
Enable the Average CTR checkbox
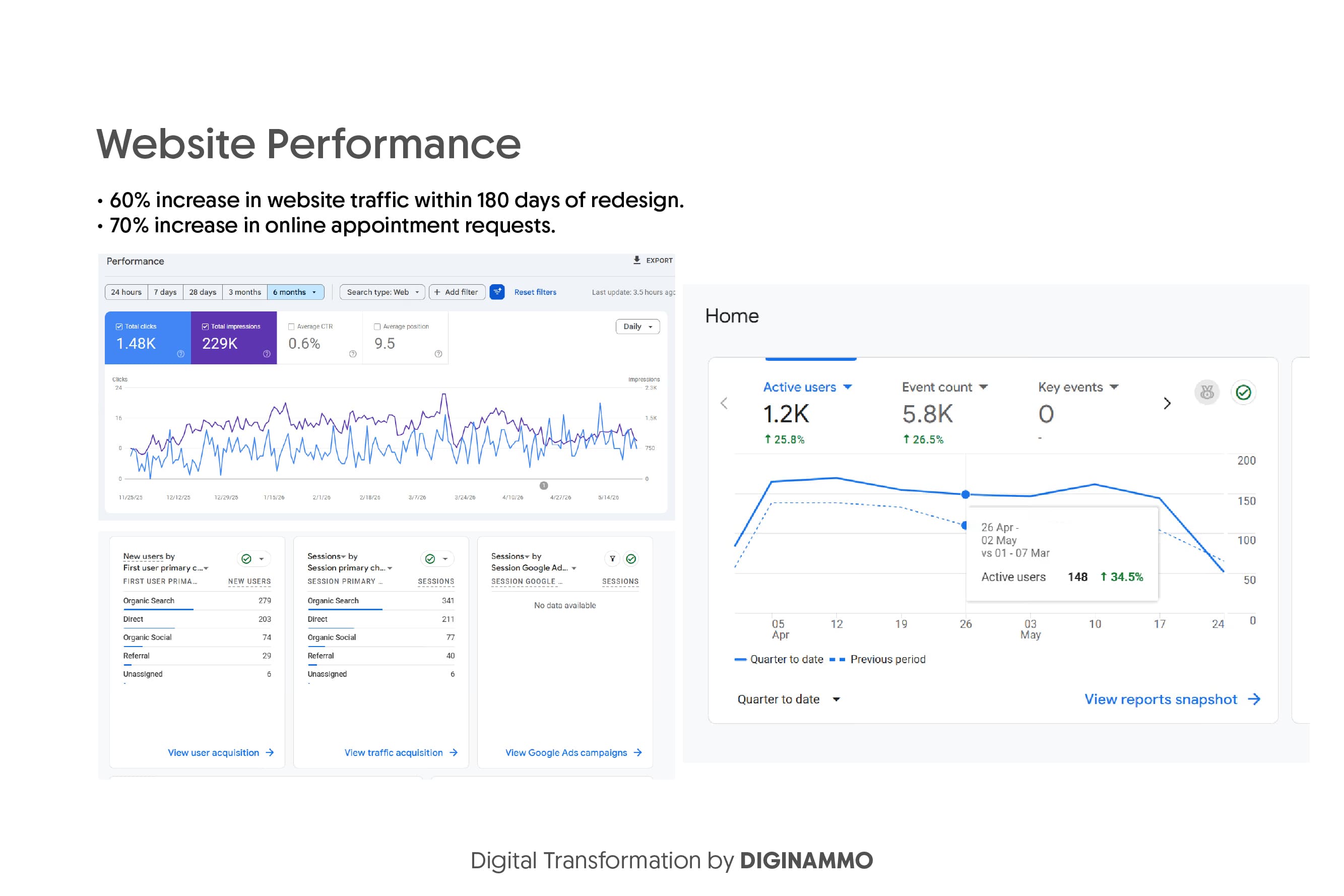pyautogui.click(x=291, y=327)
